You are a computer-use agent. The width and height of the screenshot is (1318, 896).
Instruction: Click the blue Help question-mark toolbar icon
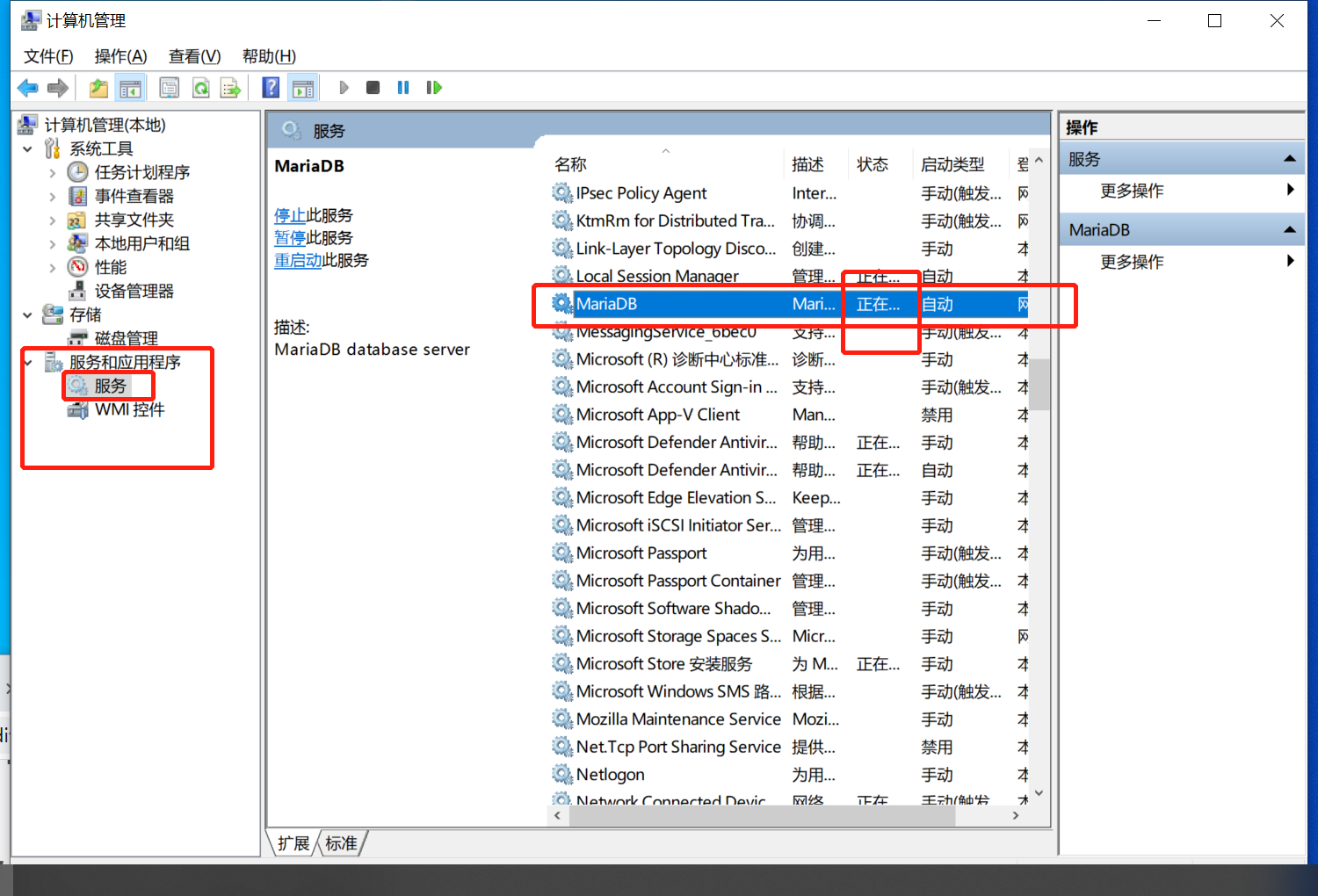[272, 88]
